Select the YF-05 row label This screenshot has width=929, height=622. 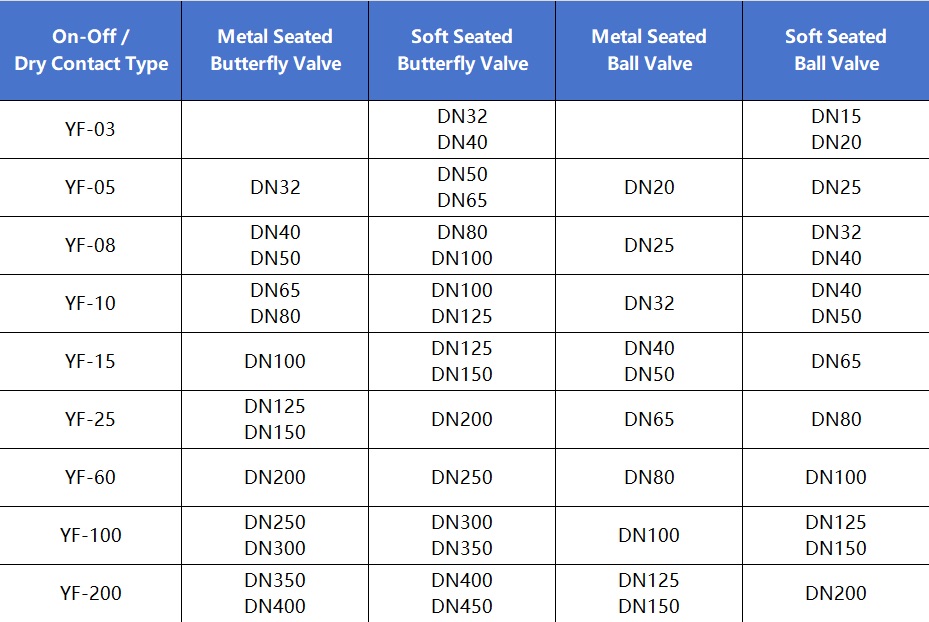(x=90, y=187)
